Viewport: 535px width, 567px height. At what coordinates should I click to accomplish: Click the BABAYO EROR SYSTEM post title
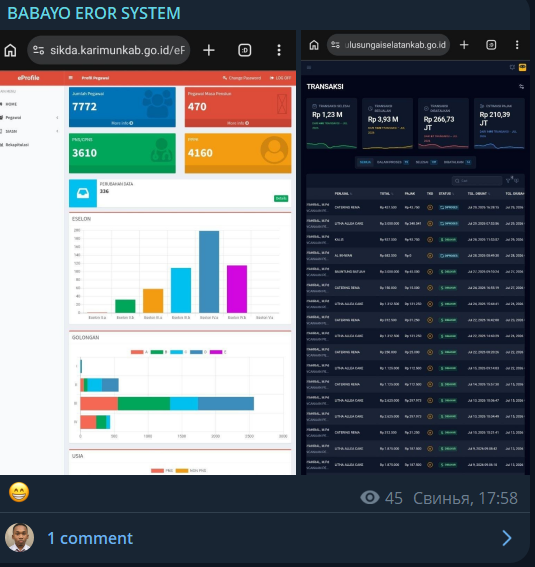tap(94, 13)
